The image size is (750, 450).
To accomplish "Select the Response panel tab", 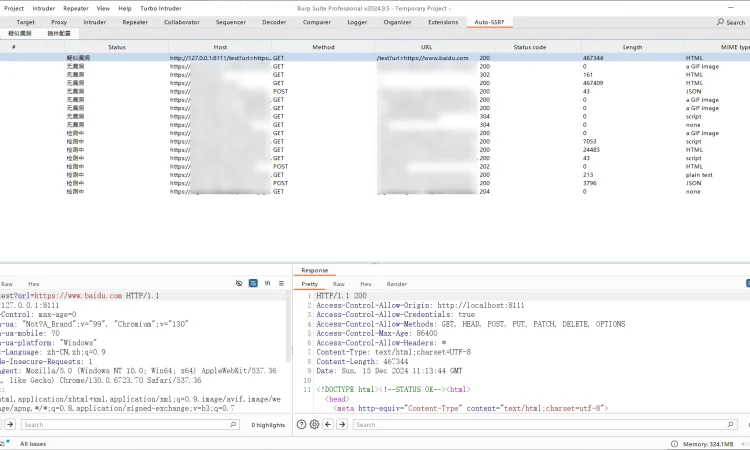I will coord(314,270).
